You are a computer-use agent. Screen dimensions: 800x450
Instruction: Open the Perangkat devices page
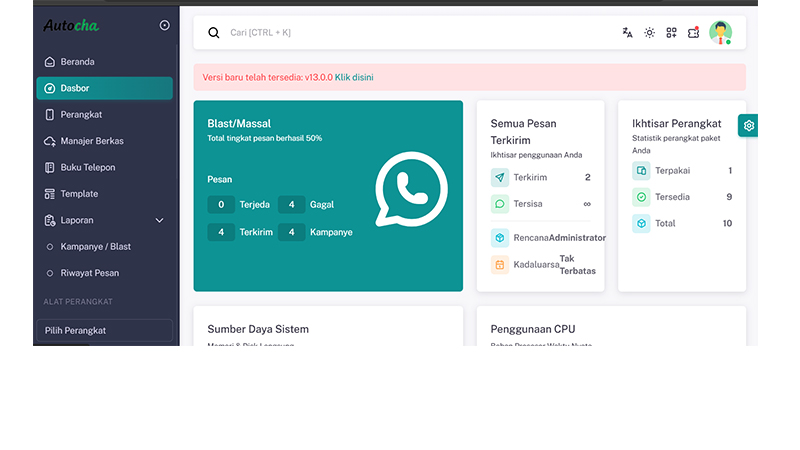(x=105, y=115)
